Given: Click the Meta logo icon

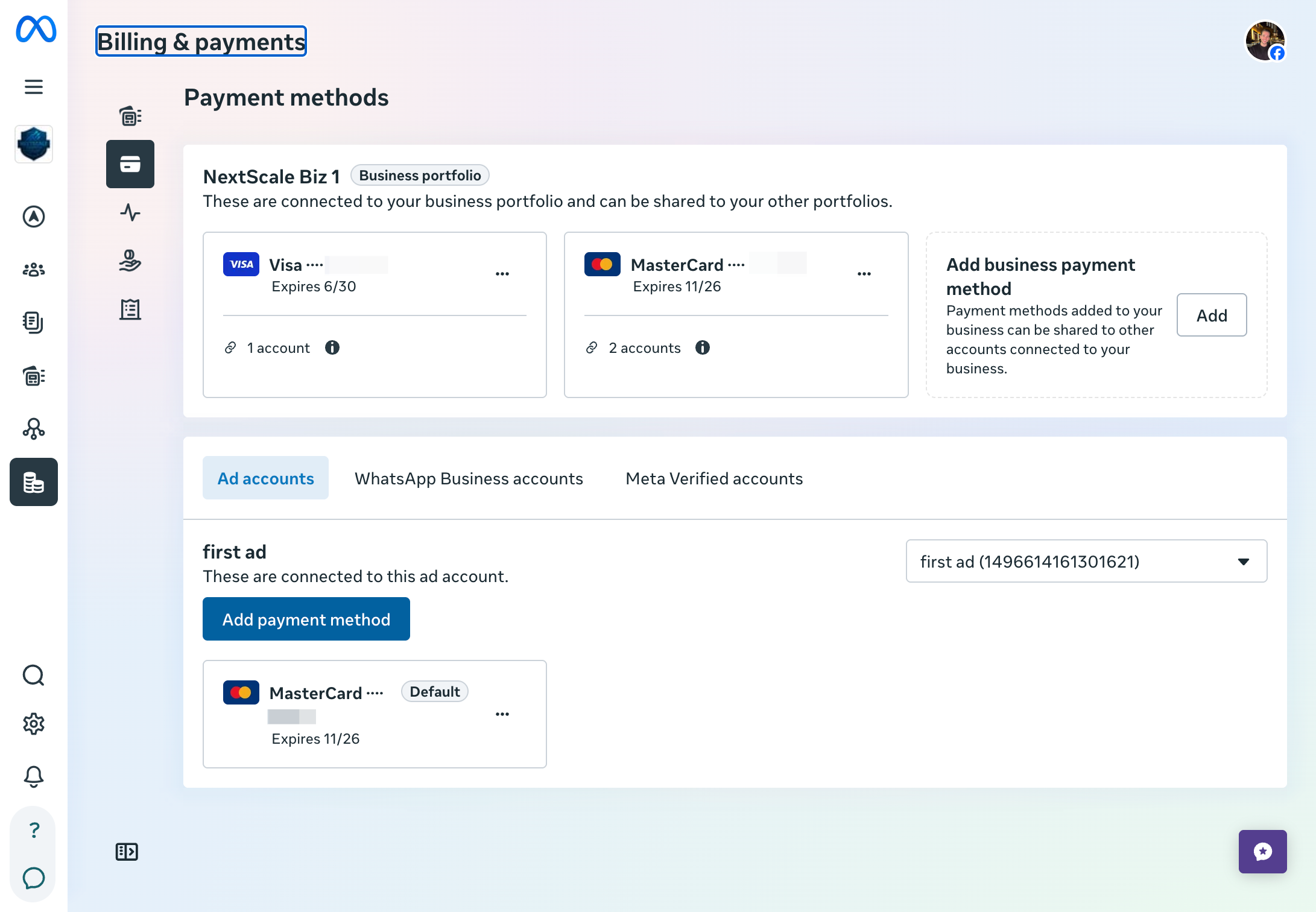Looking at the screenshot, I should 36,29.
